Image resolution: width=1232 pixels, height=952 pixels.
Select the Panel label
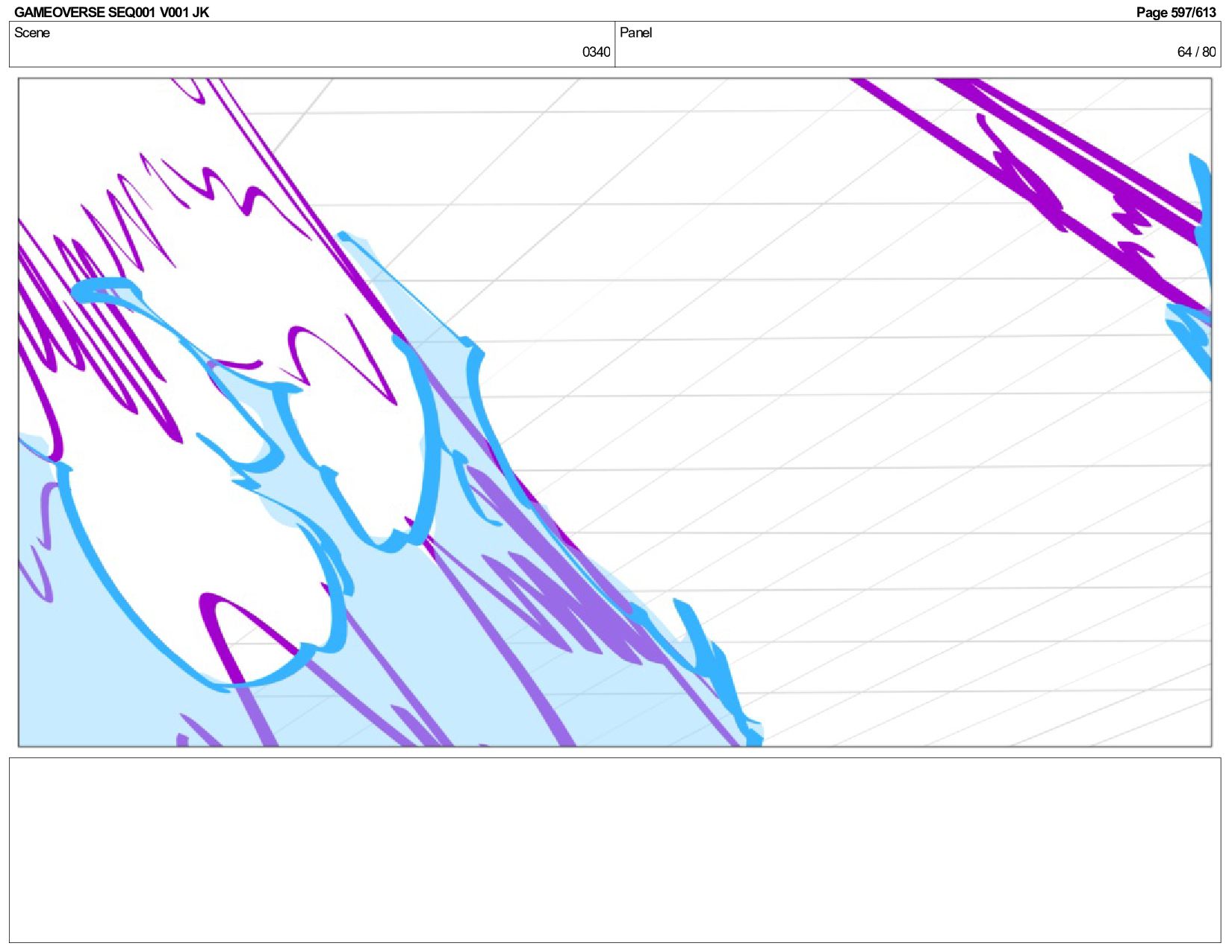tap(635, 32)
